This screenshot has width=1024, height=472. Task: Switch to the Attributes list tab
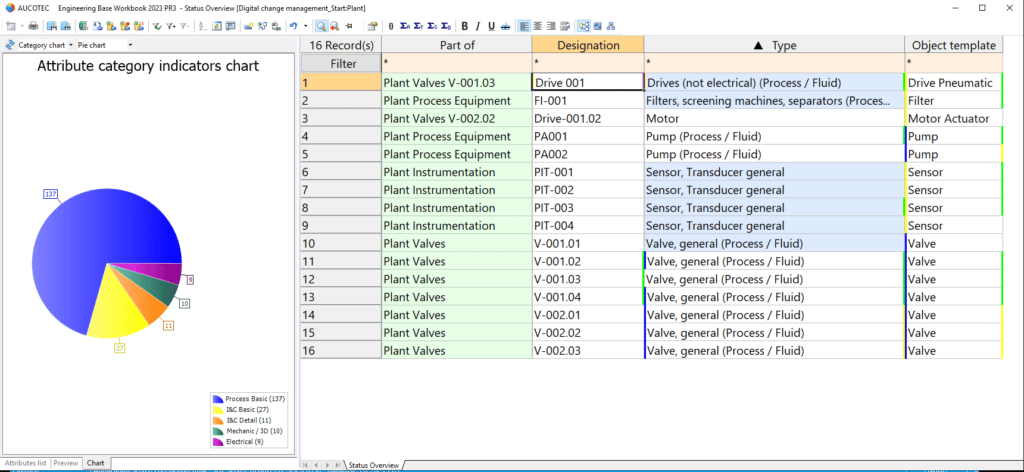26,463
